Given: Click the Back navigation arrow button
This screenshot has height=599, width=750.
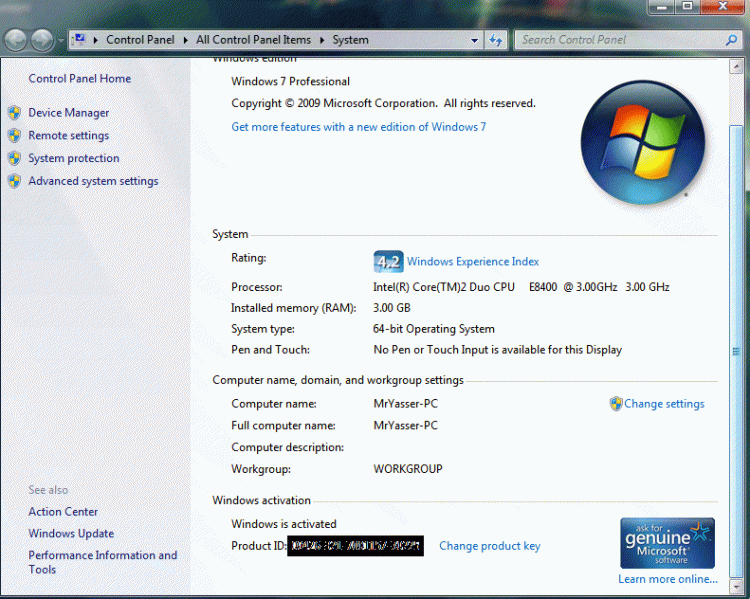Looking at the screenshot, I should pos(16,40).
